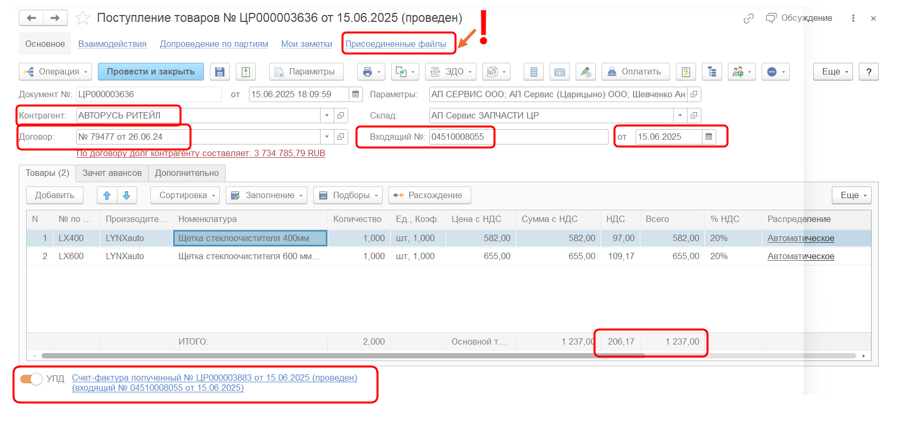
Task: Open the Присоединенные файлы section
Action: click(x=395, y=44)
